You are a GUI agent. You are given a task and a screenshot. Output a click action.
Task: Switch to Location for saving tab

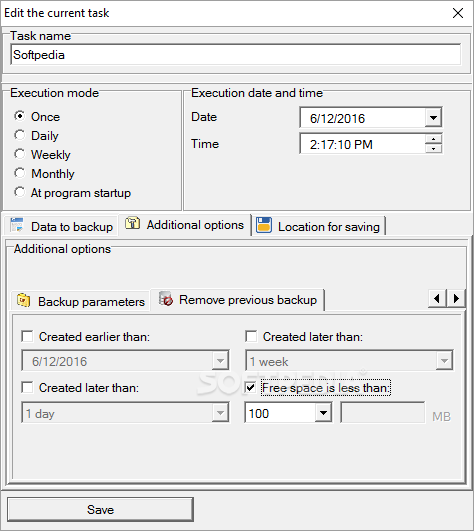(319, 226)
